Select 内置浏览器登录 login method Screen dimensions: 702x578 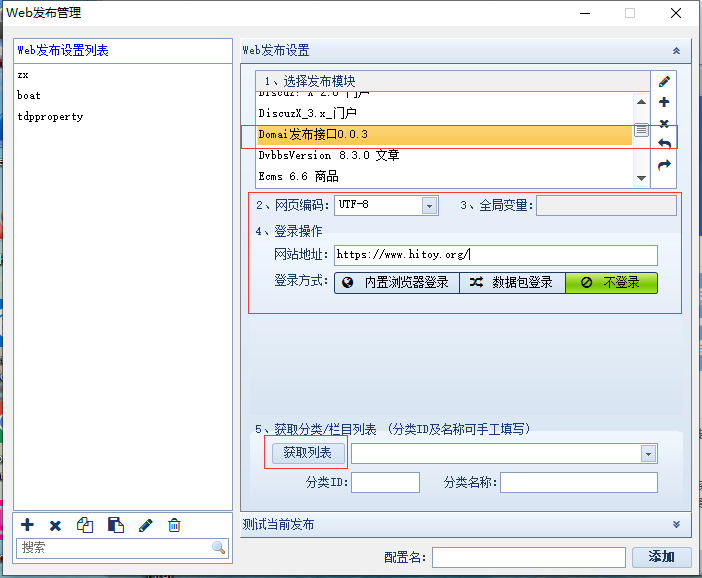[396, 283]
